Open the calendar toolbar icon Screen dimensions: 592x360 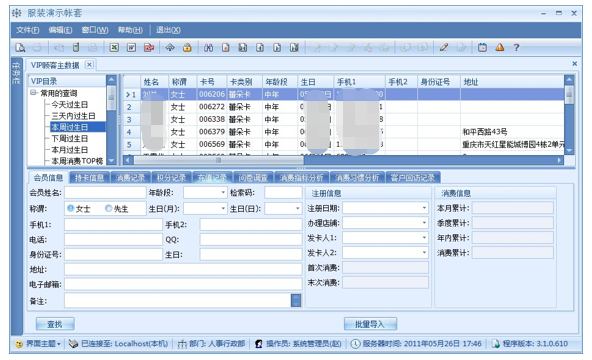tap(482, 48)
